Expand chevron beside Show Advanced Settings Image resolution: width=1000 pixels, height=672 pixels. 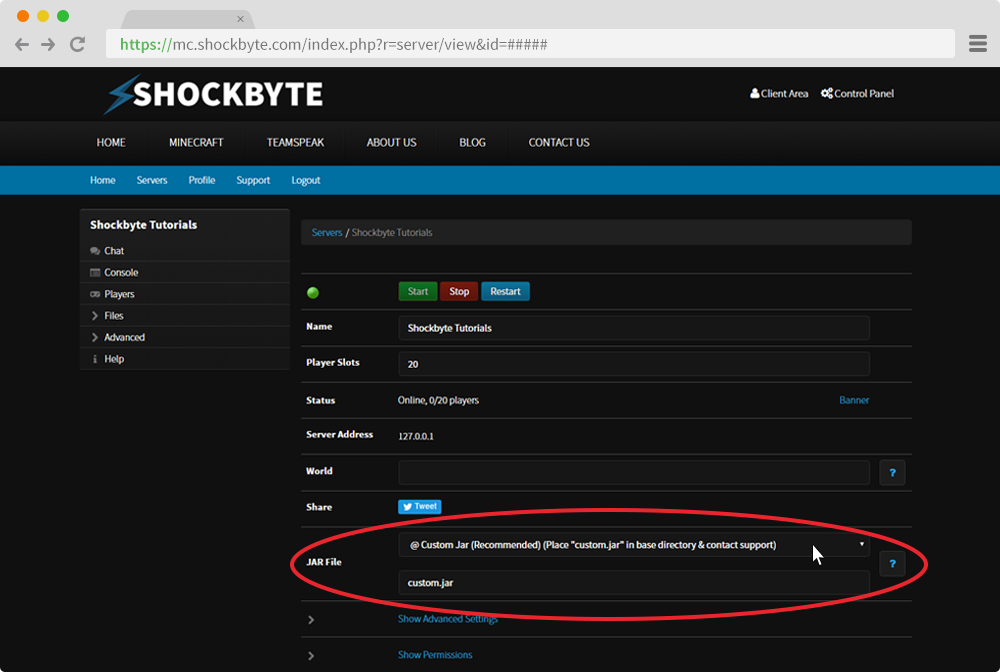pyautogui.click(x=311, y=620)
